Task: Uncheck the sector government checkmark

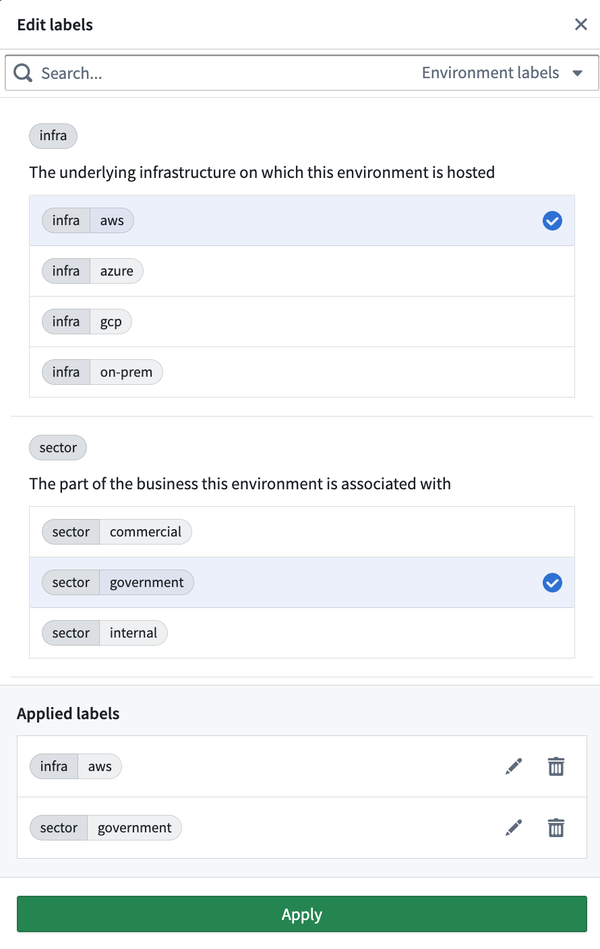Action: pos(552,583)
